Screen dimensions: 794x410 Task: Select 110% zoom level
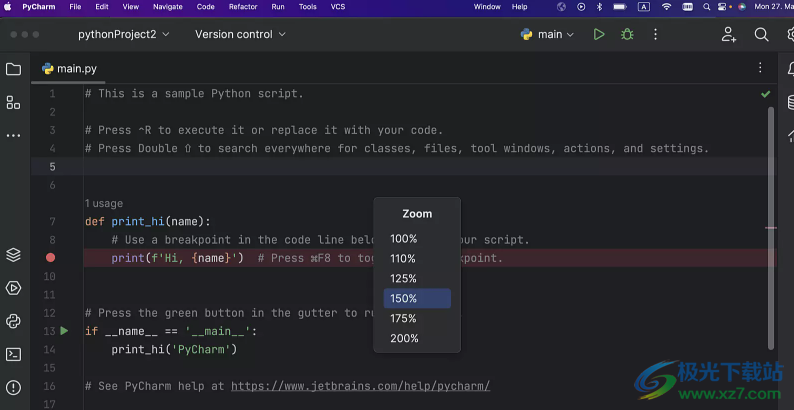[x=417, y=259]
